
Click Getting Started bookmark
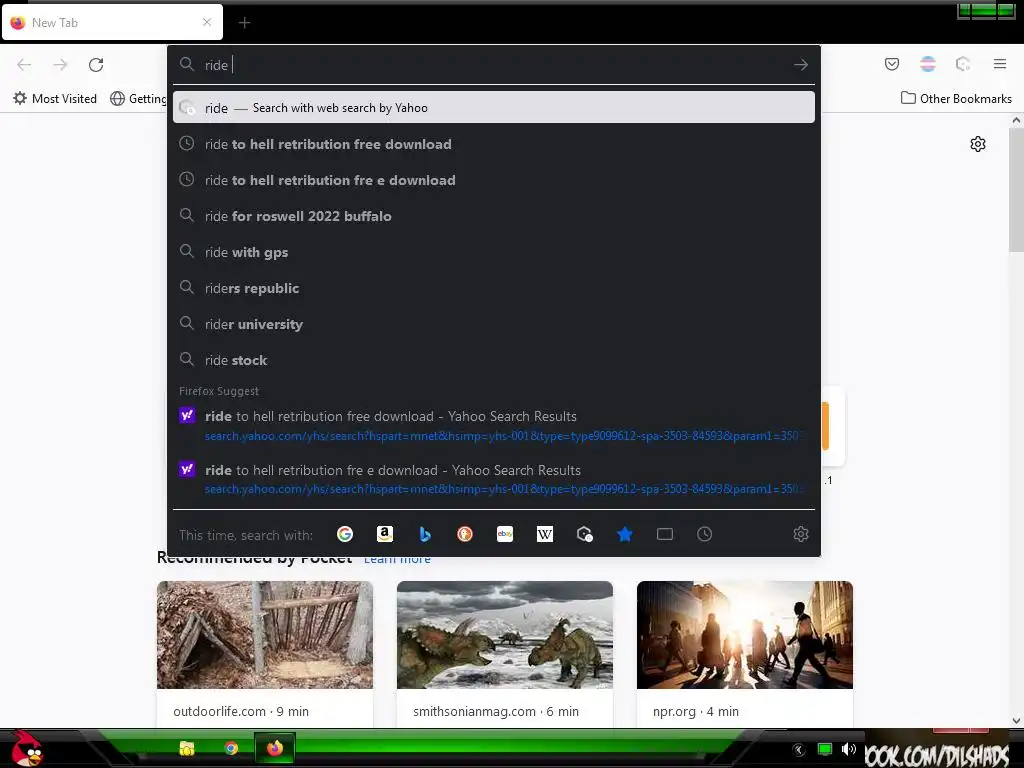click(x=138, y=99)
